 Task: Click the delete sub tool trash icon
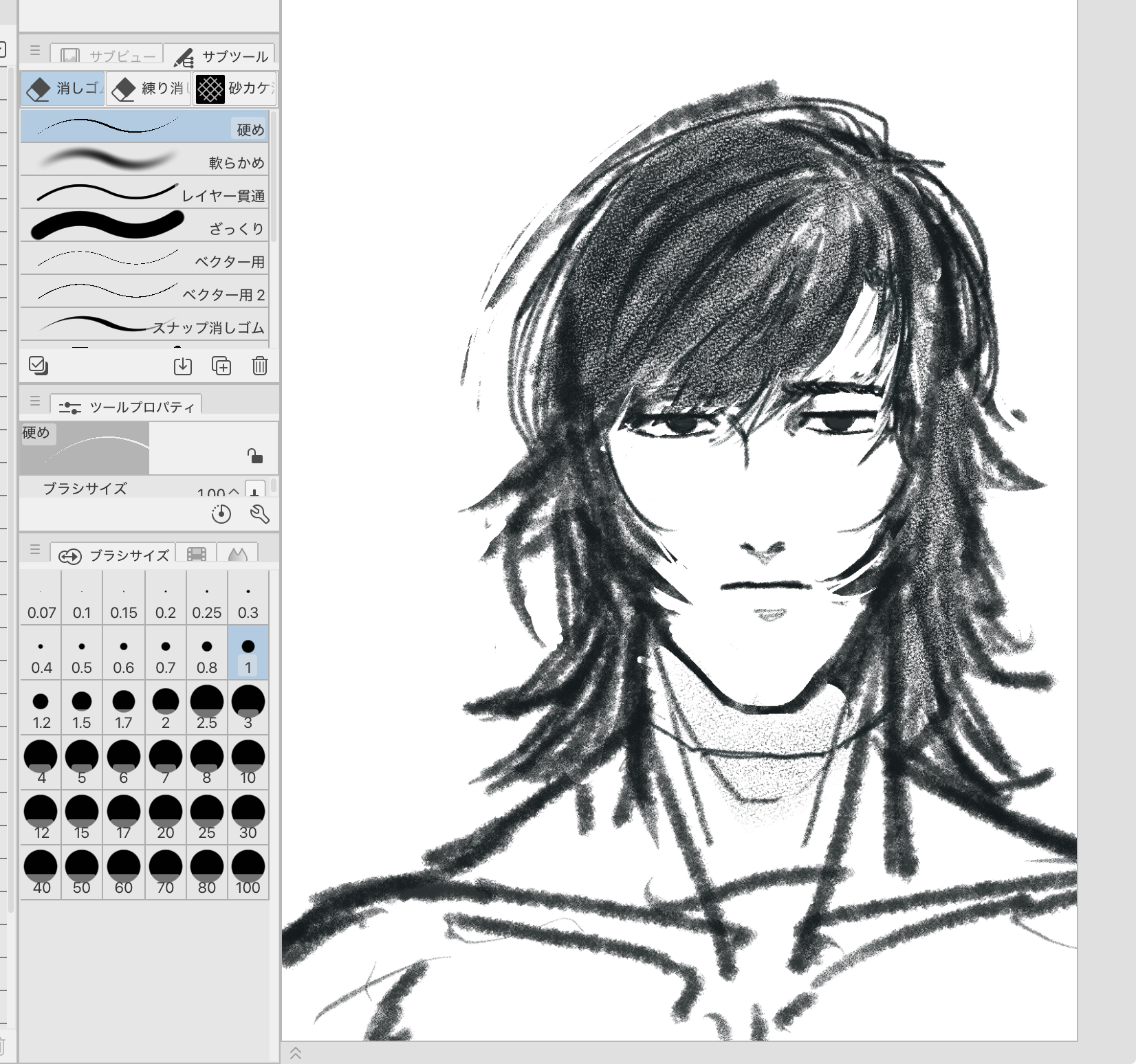(259, 366)
